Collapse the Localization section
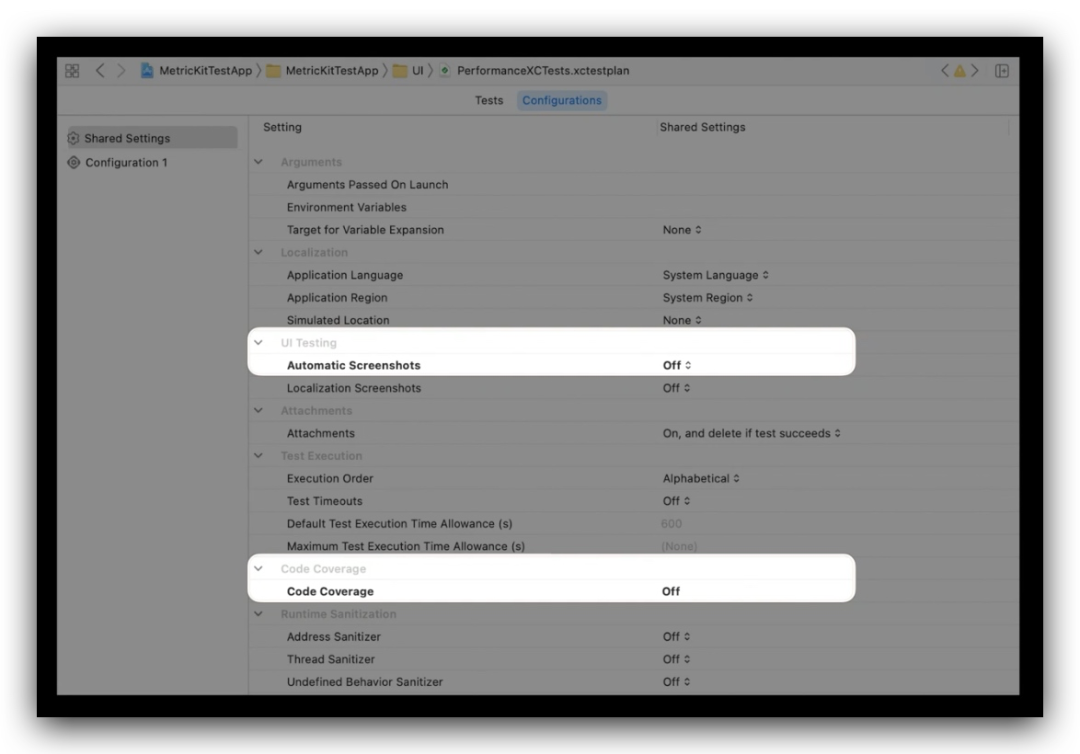Screen dimensions: 1080x754 [258, 252]
